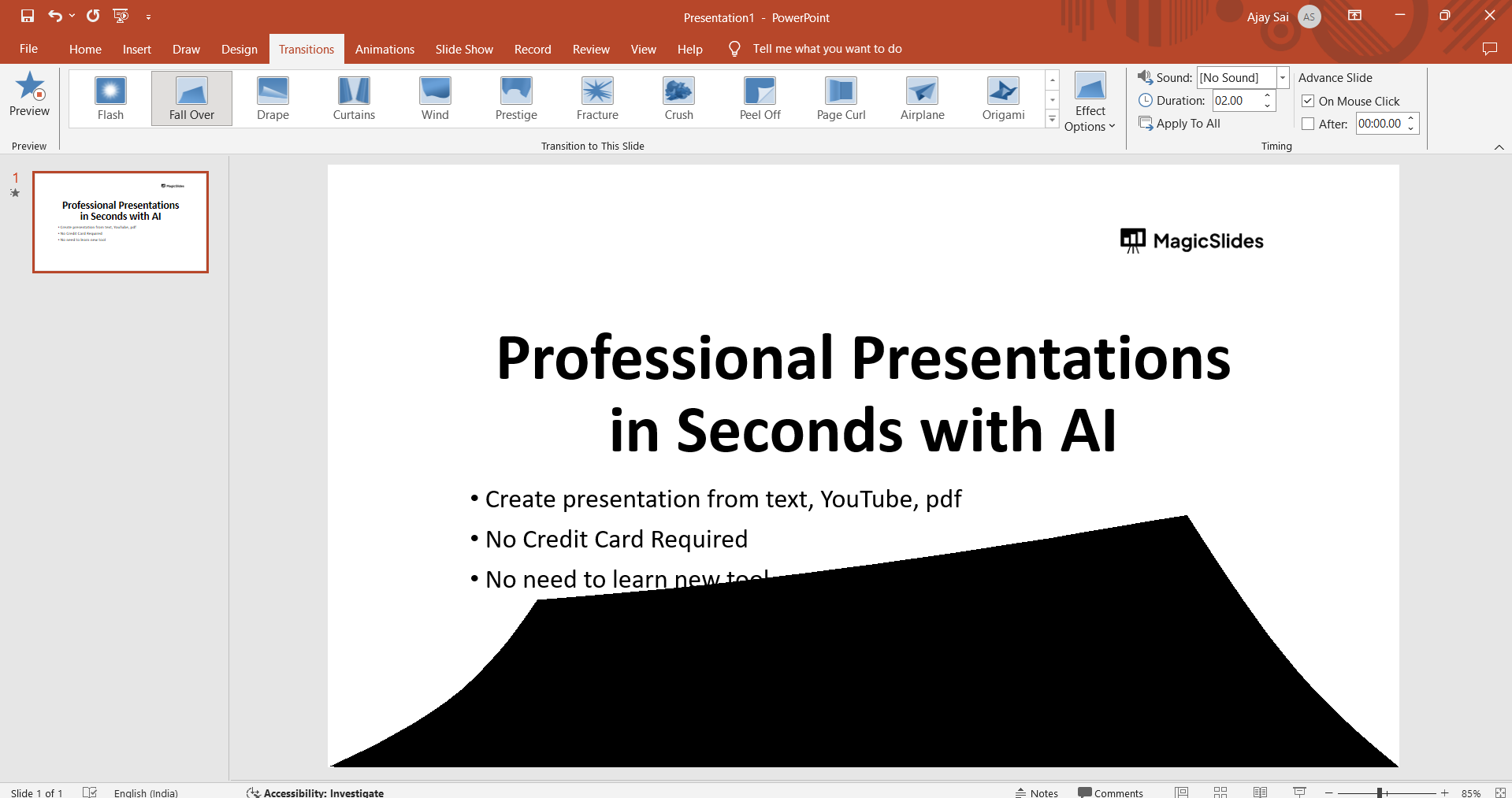Switch to the Design tab

tap(239, 49)
